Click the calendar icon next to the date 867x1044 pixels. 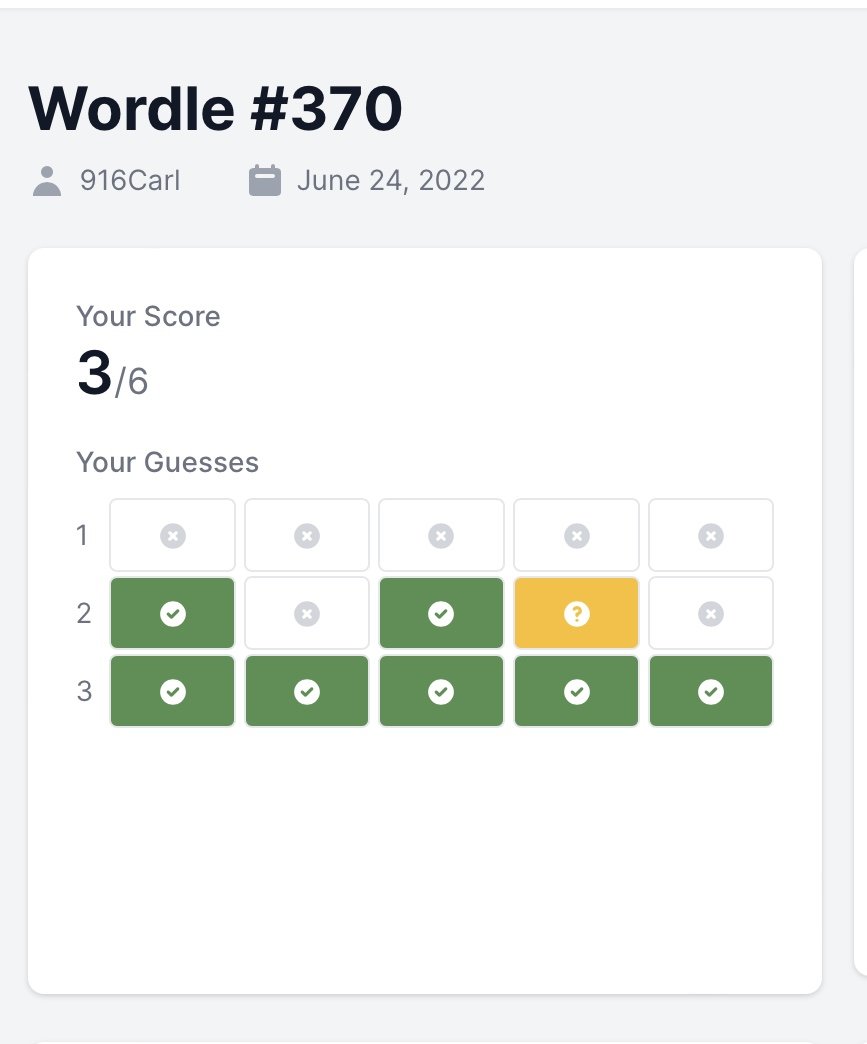pyautogui.click(x=265, y=181)
